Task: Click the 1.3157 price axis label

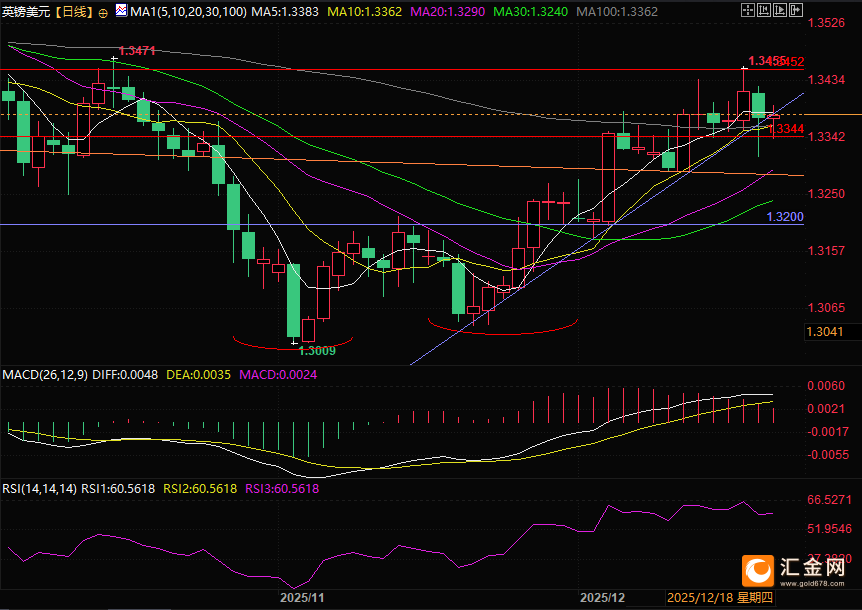Action: 826,251
